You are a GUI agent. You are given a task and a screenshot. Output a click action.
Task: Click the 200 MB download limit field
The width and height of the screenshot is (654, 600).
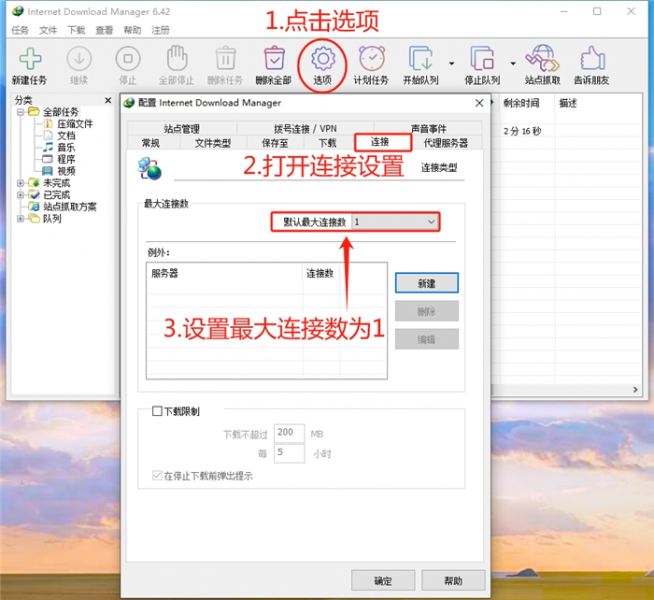click(289, 433)
